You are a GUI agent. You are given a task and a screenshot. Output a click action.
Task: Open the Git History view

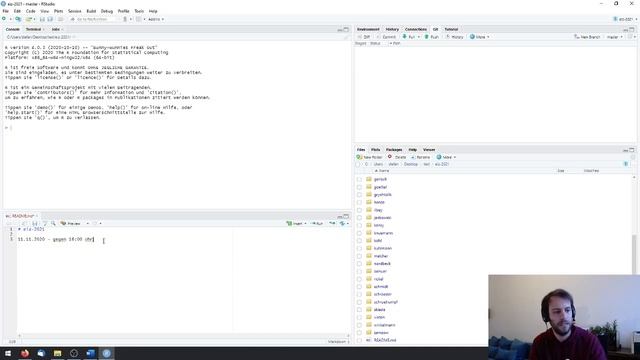point(455,37)
